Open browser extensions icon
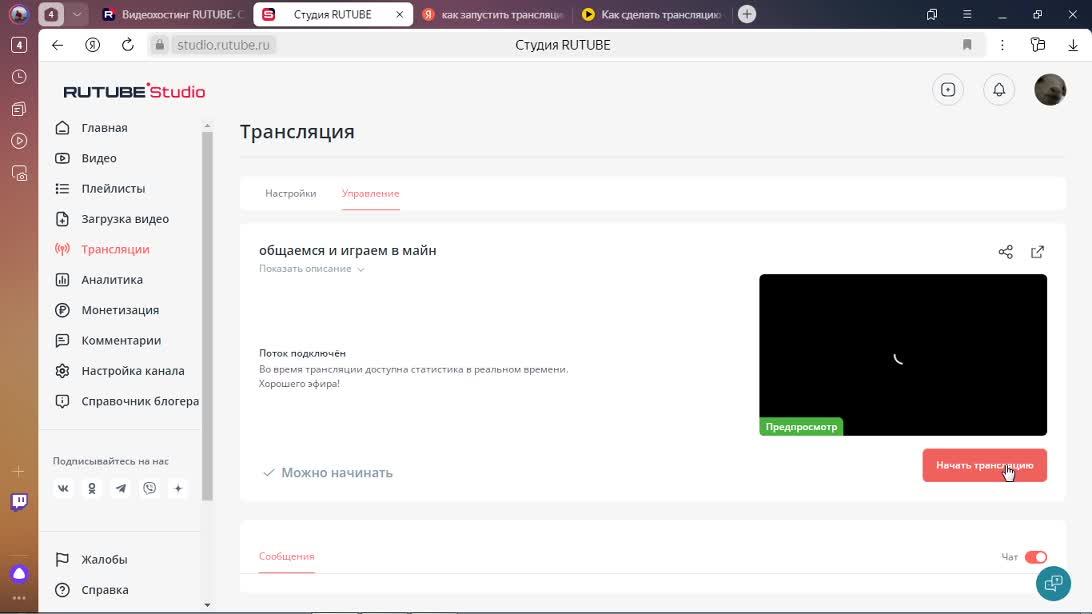The image size is (1092, 614). pos(1038,45)
